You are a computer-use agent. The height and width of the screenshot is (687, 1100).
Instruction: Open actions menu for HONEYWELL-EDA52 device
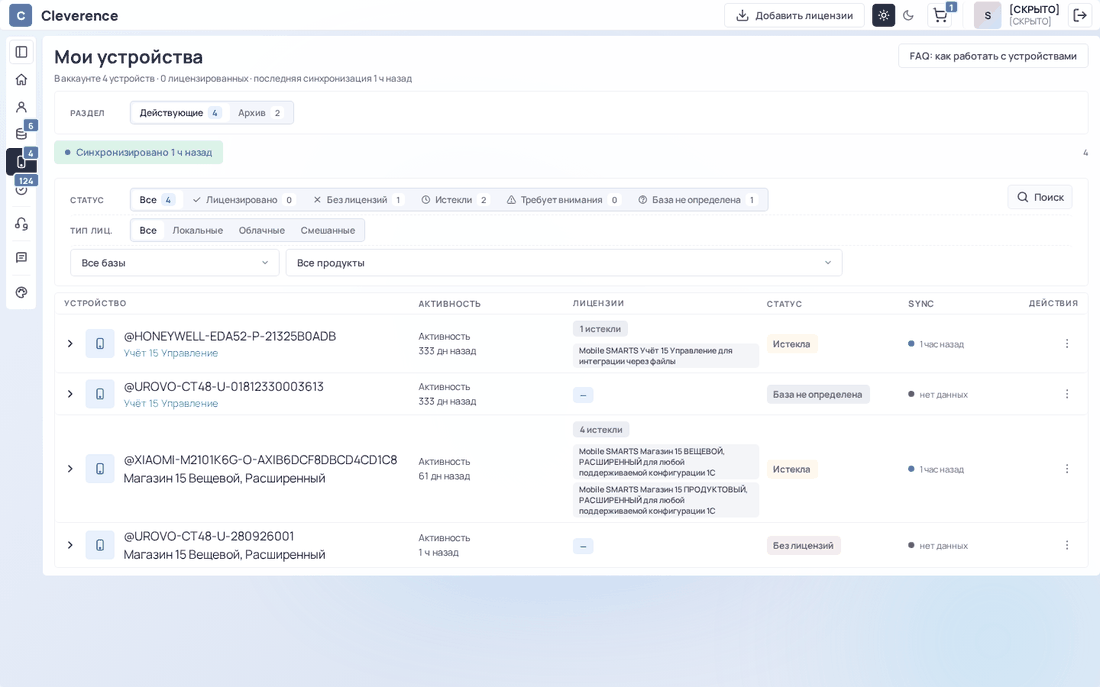[x=1066, y=344]
